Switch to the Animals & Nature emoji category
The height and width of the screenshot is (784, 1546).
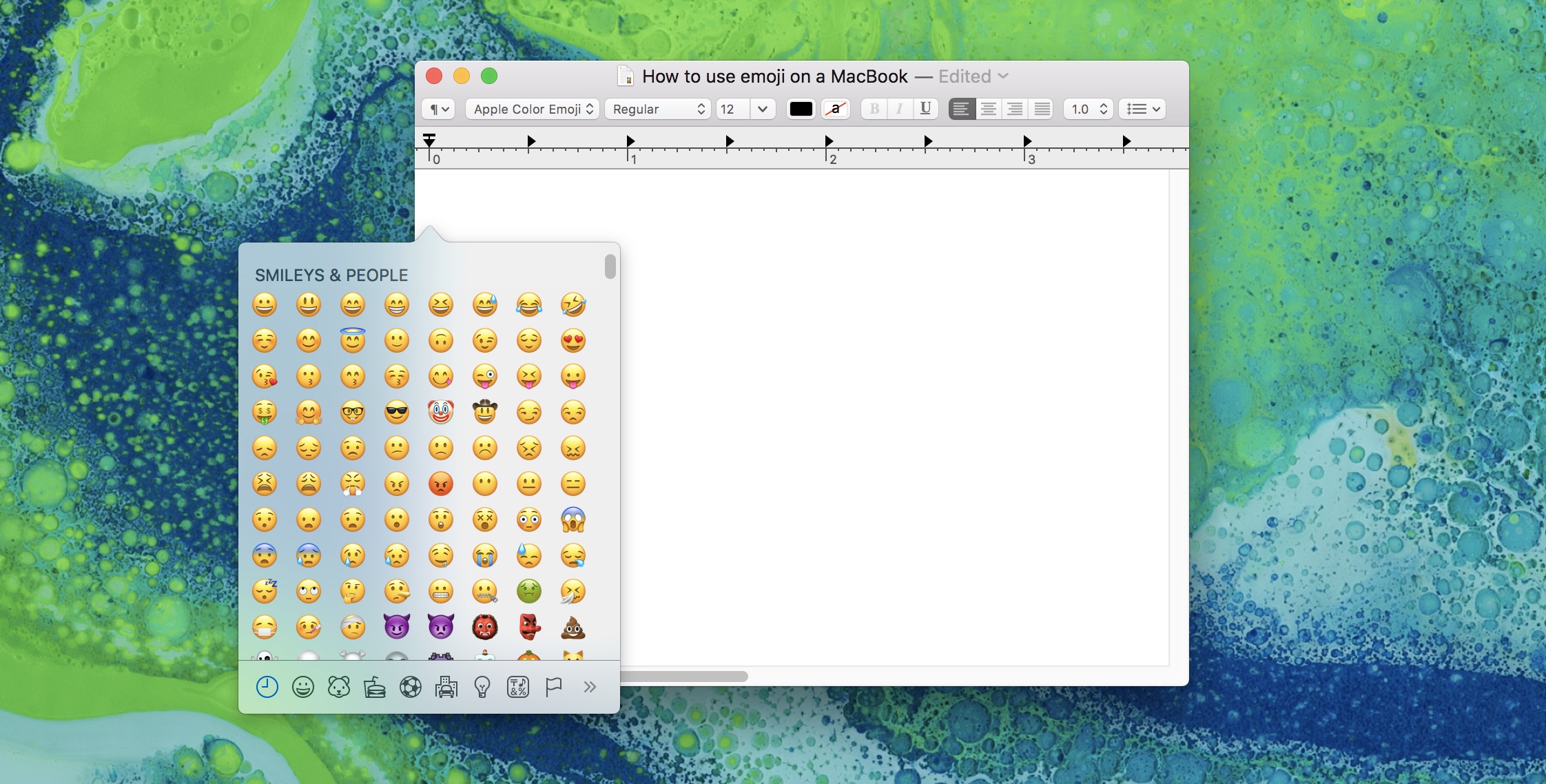(340, 686)
